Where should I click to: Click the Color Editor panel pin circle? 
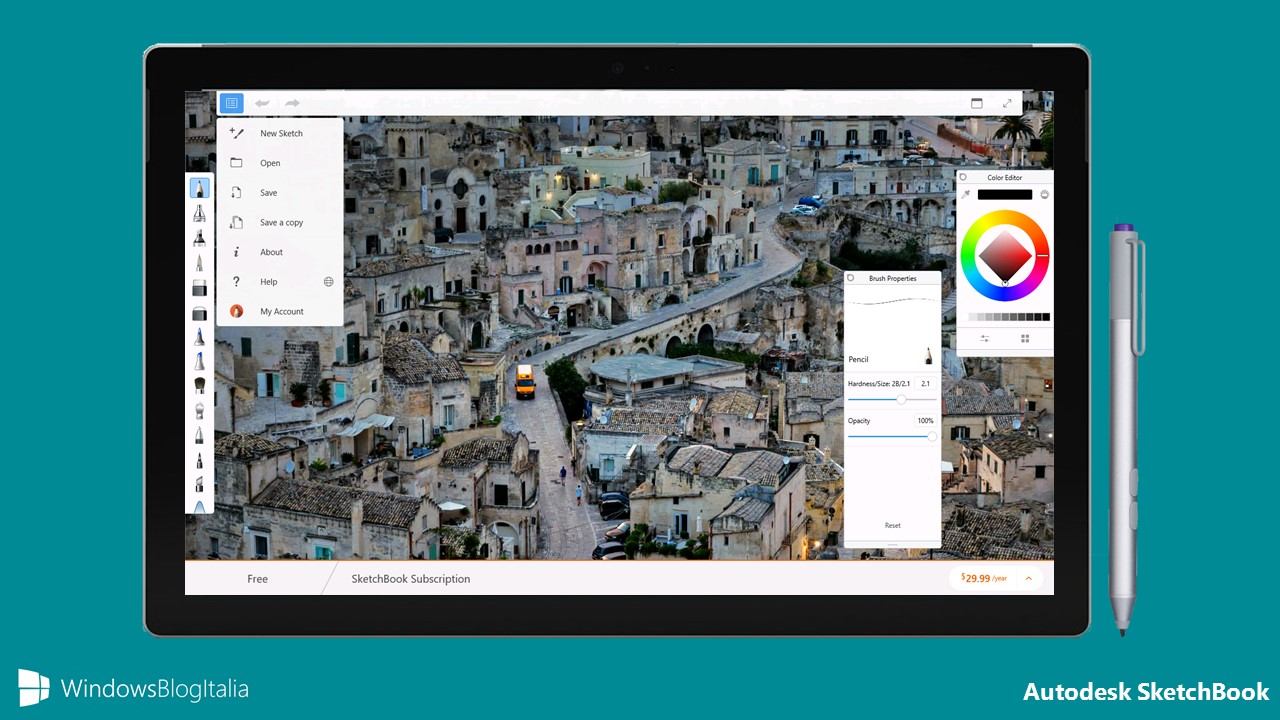(x=963, y=177)
